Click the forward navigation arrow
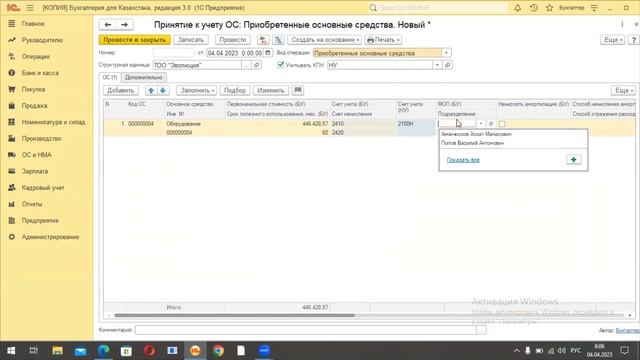Screen dimensions: 640x360 point(124,25)
